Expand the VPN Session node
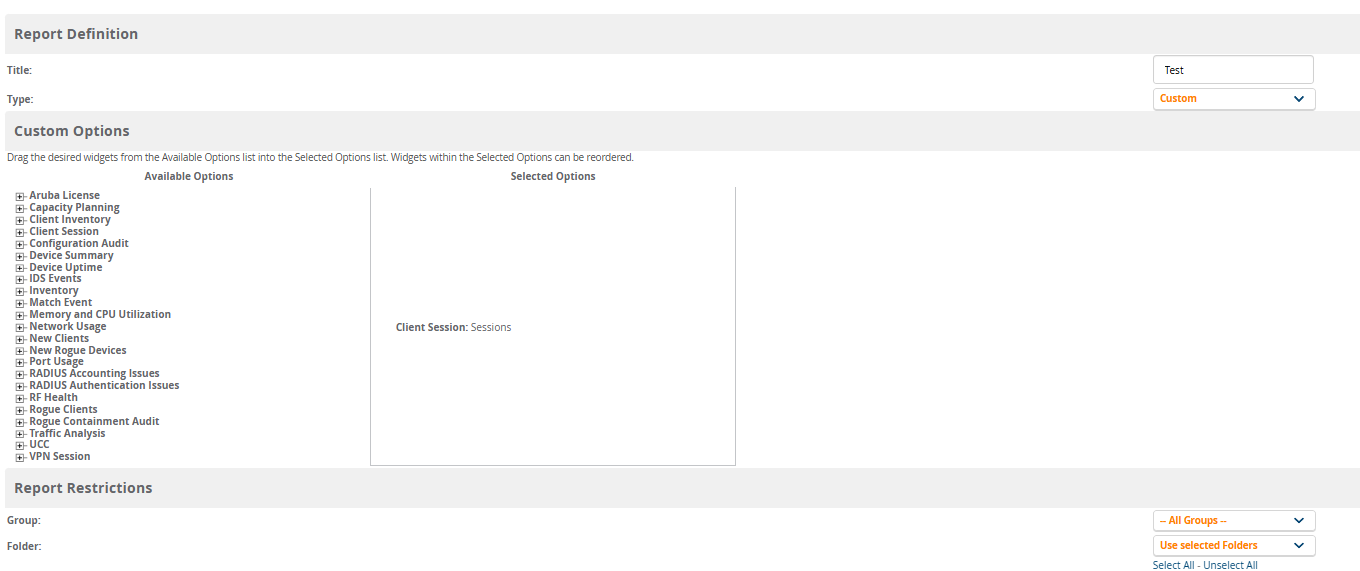 pyautogui.click(x=20, y=457)
